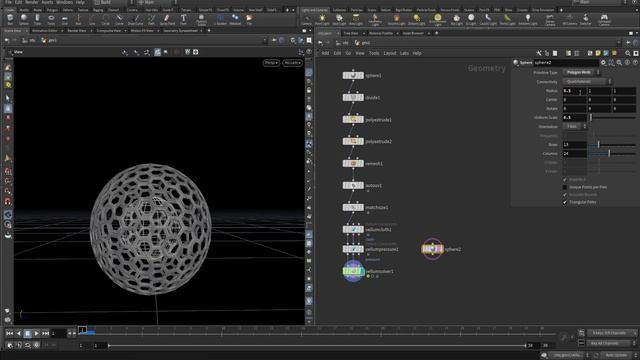Switch to the Tree View tab
This screenshot has height=360, width=640.
pos(351,33)
